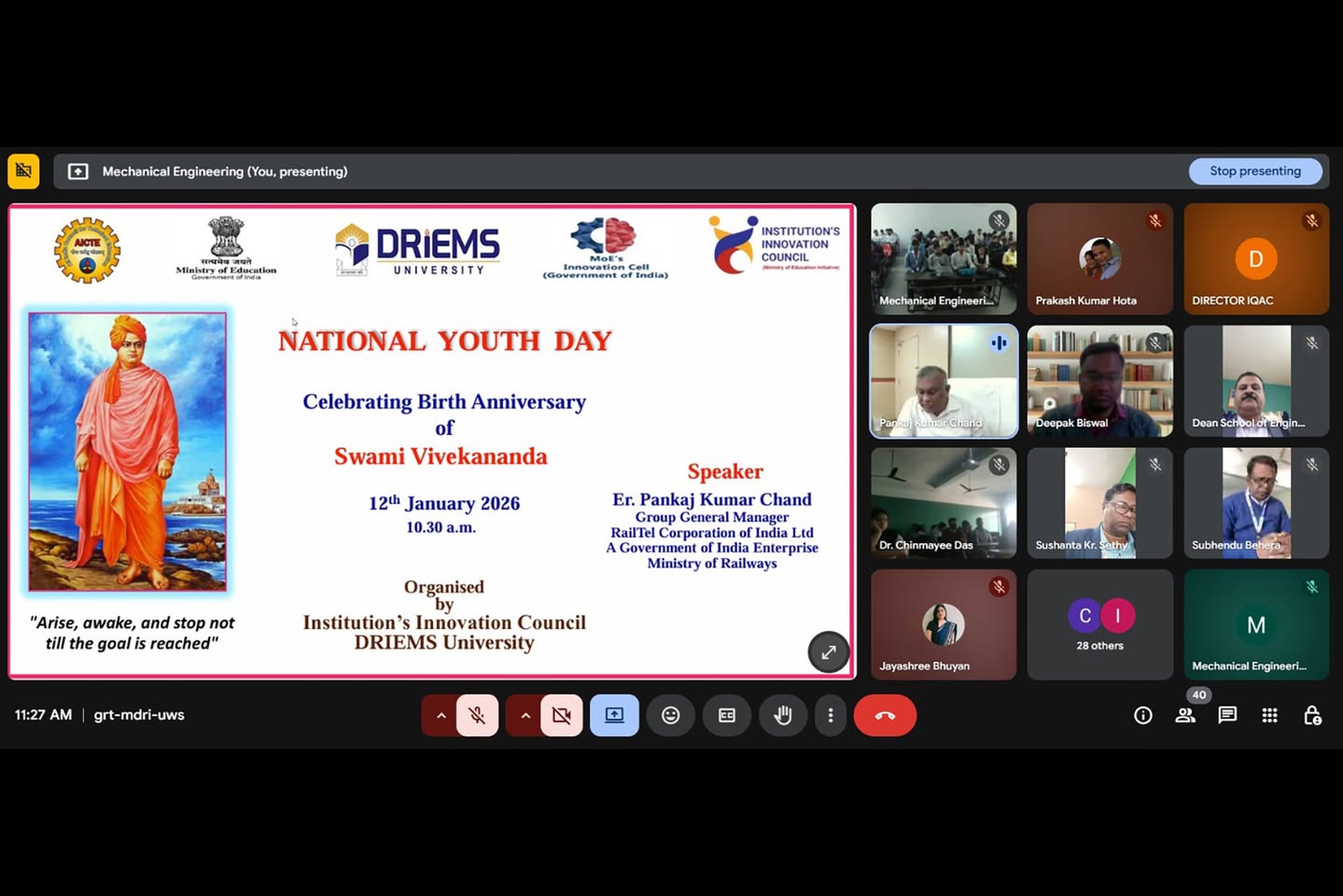The image size is (1343, 896).
Task: Open the in-call chat panel
Action: pos(1227,715)
